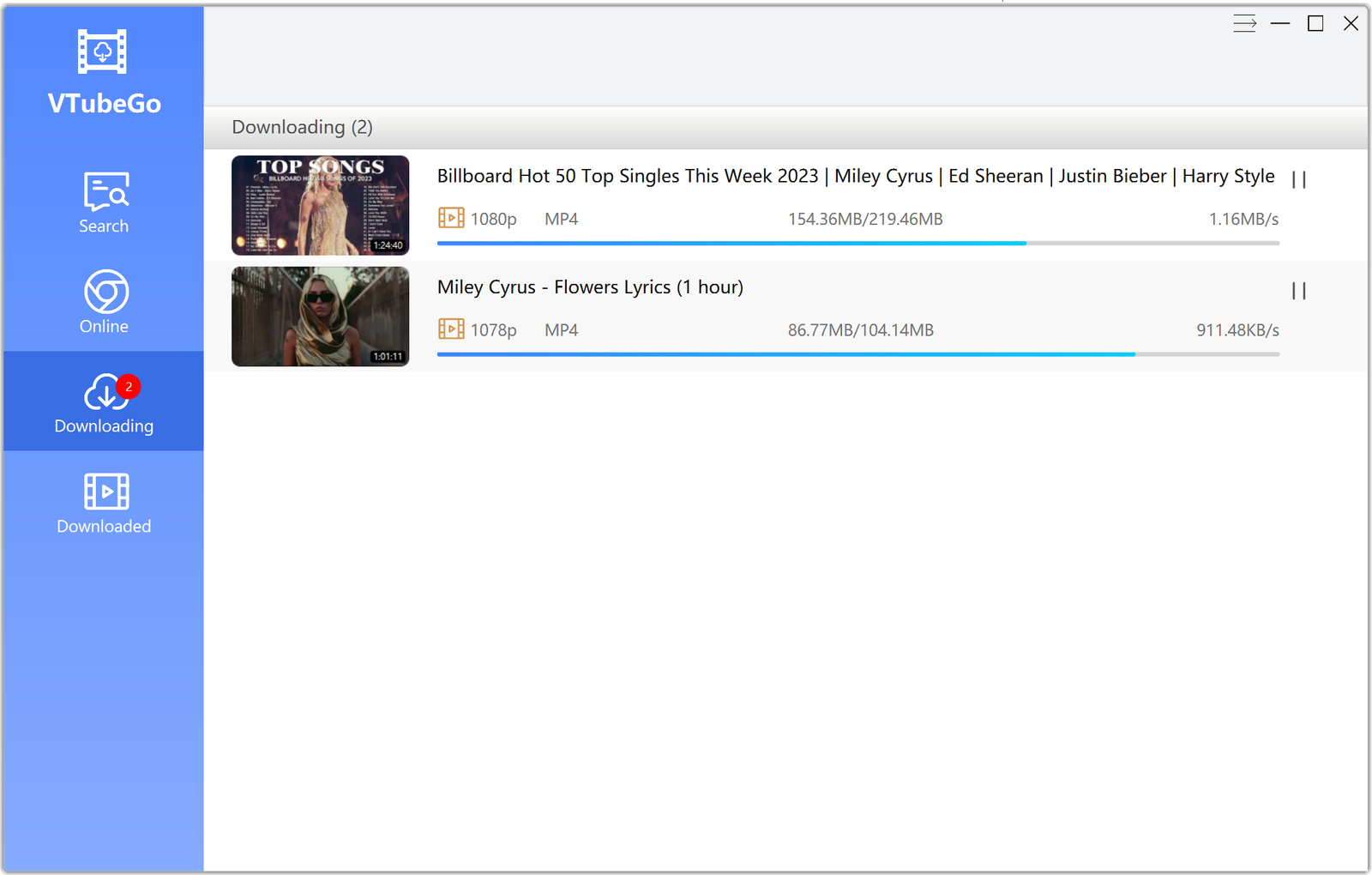Select the Downloading tab in sidebar
The width and height of the screenshot is (1372, 875).
[x=104, y=402]
